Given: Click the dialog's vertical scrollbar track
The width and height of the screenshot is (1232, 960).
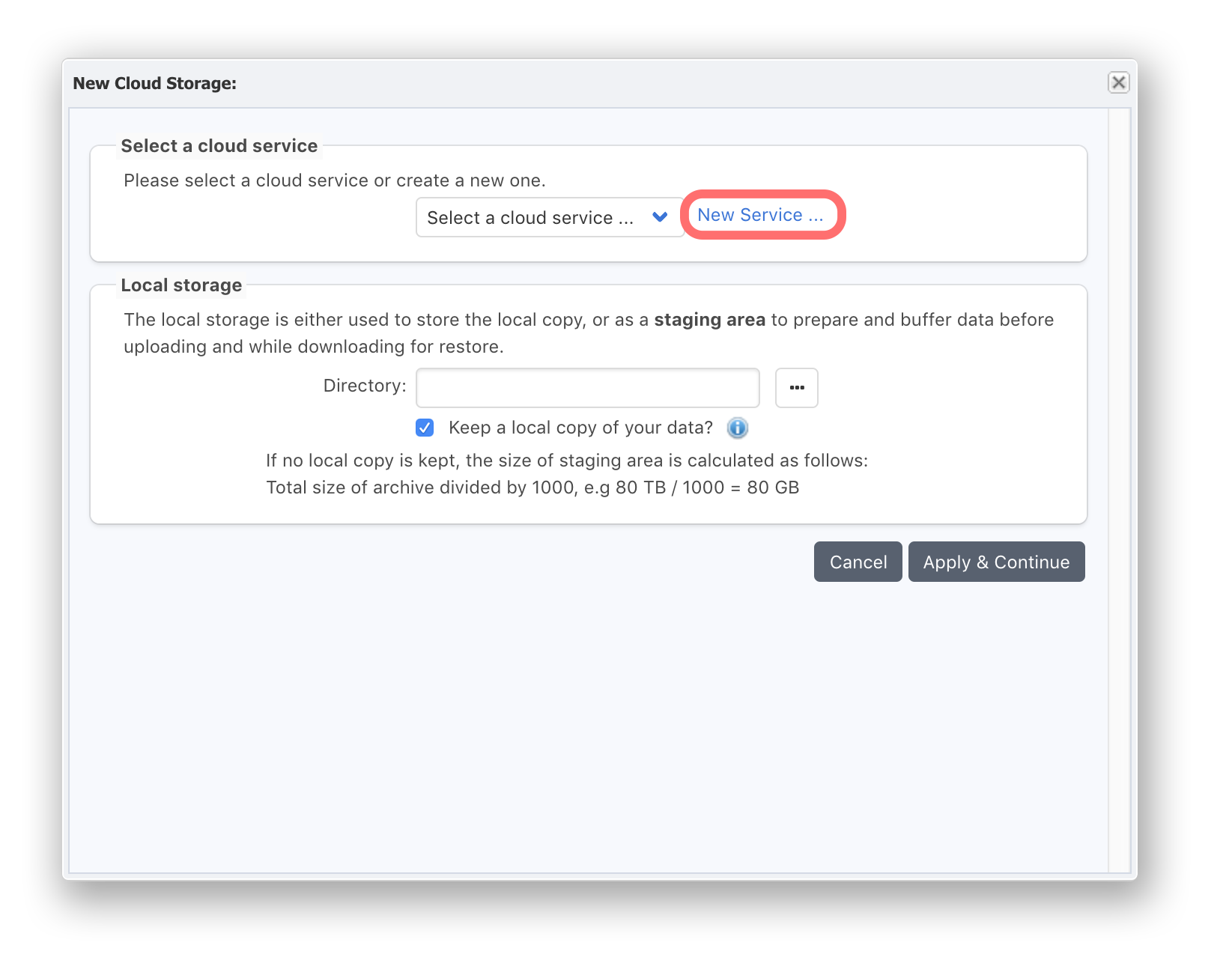Looking at the screenshot, I should tap(1120, 490).
